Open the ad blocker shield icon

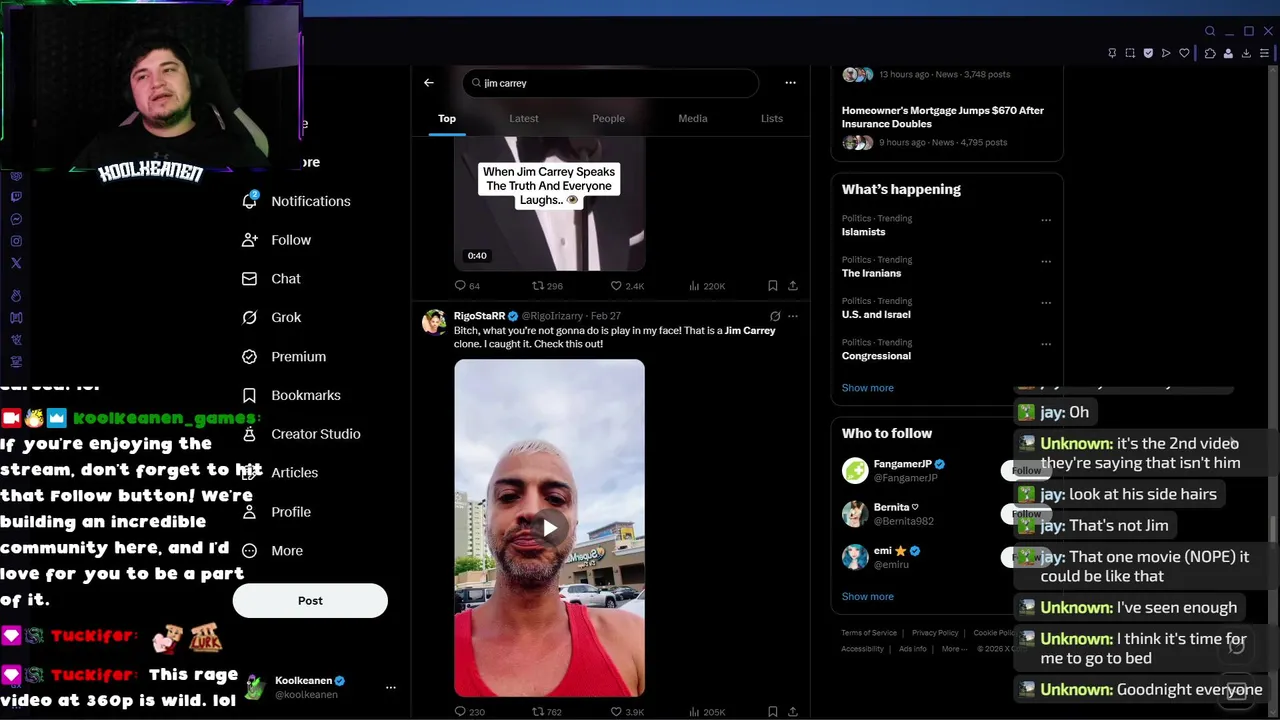1148,53
